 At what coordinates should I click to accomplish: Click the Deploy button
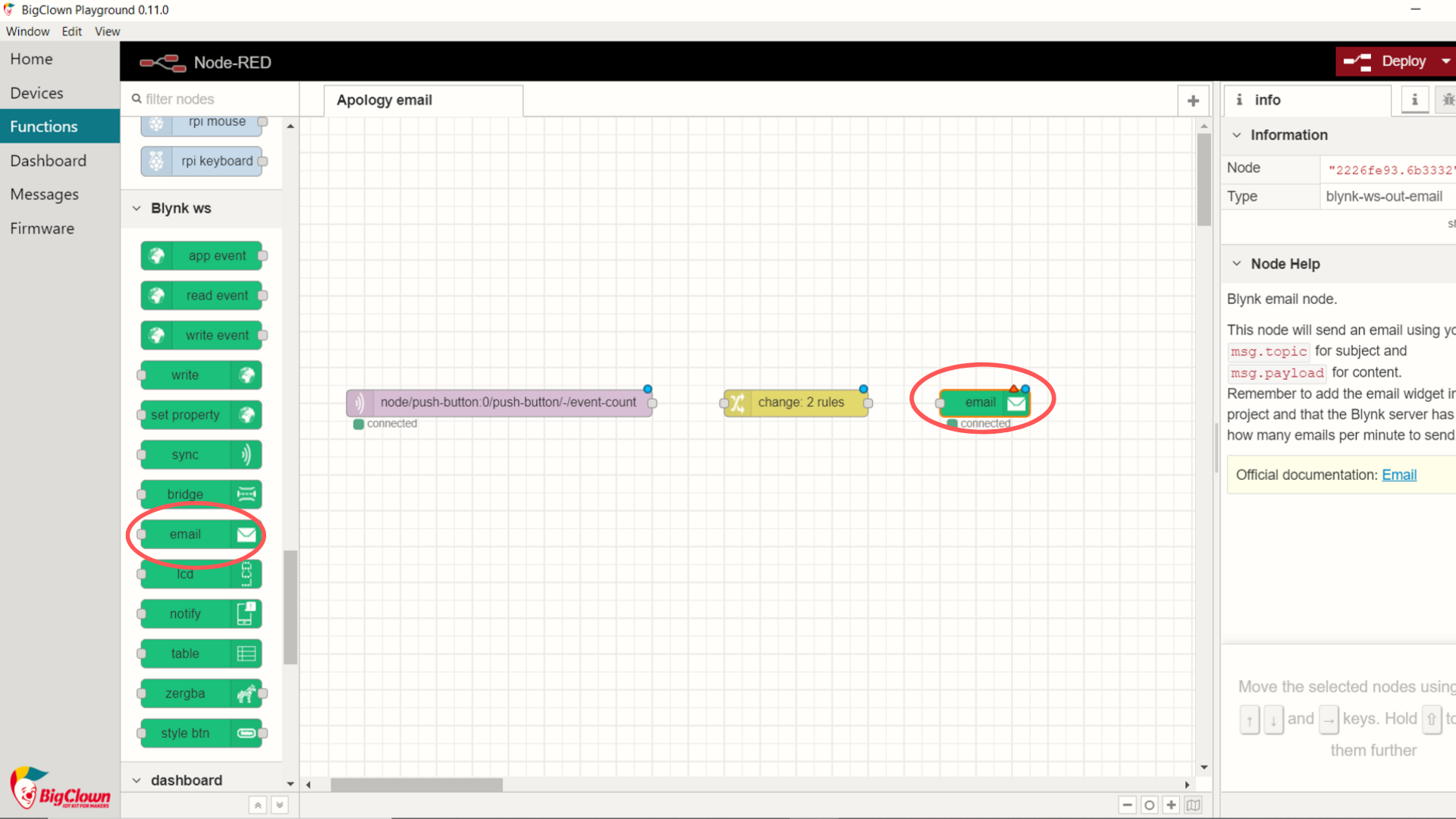pyautogui.click(x=1387, y=61)
